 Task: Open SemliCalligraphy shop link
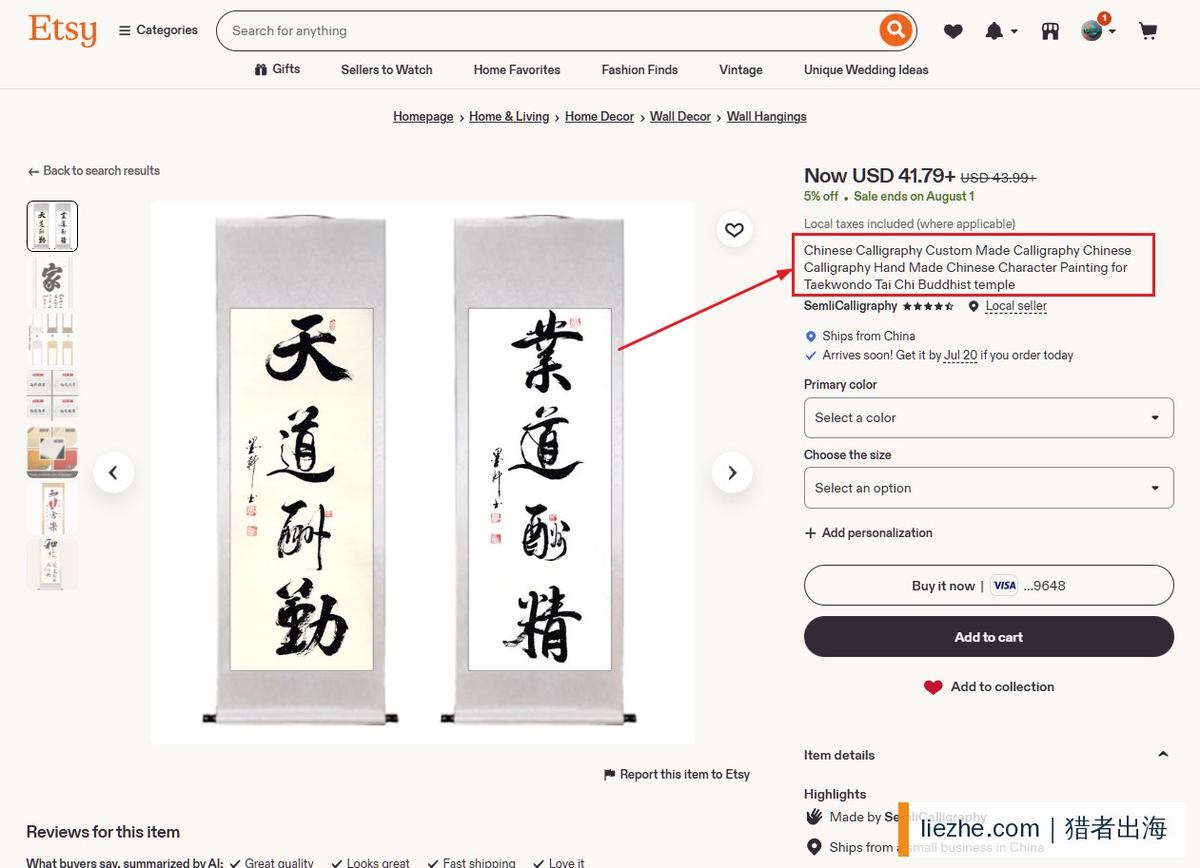click(850, 306)
